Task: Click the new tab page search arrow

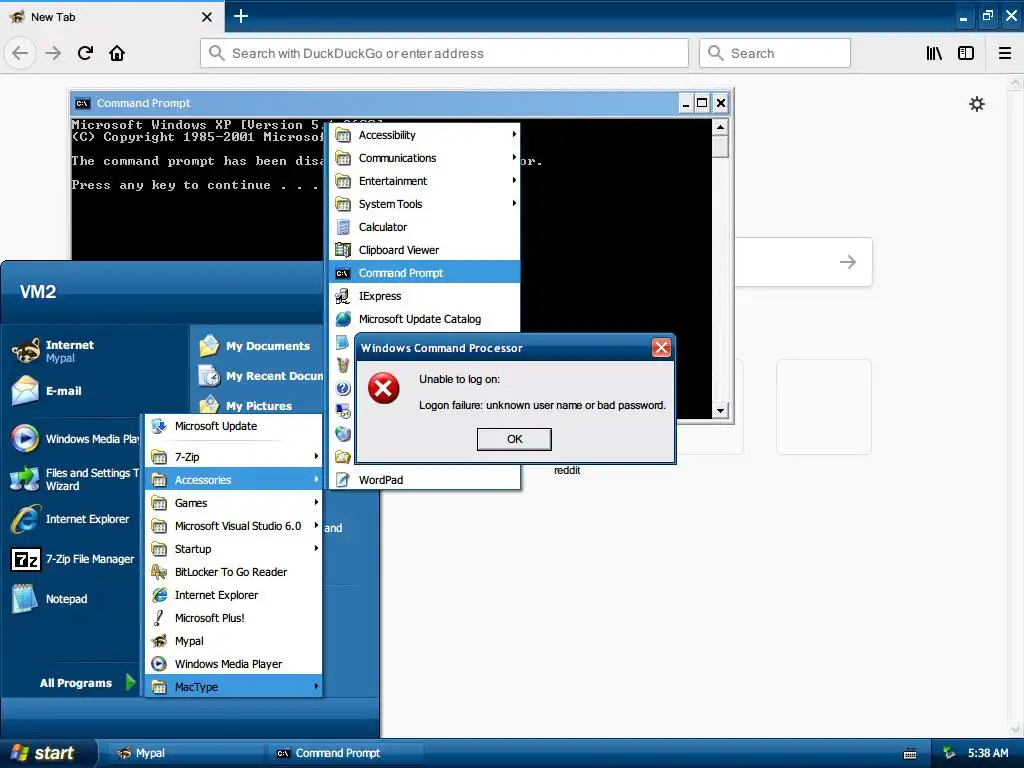Action: (848, 262)
